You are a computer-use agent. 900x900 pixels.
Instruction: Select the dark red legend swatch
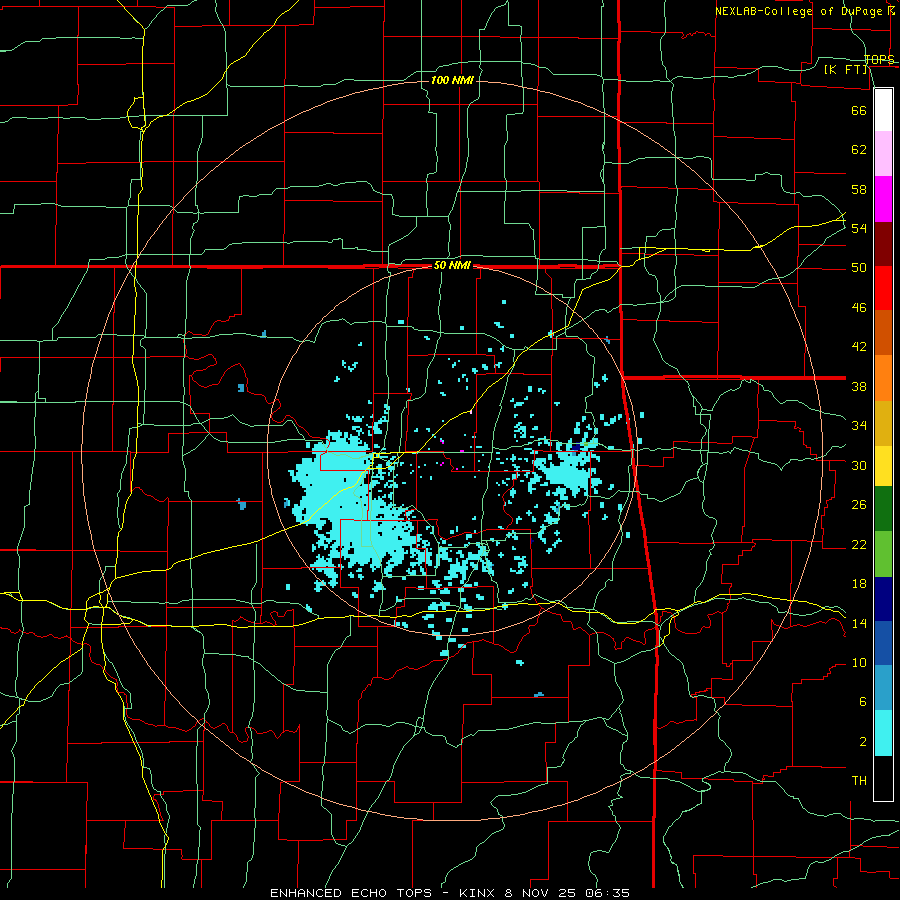tap(883, 244)
